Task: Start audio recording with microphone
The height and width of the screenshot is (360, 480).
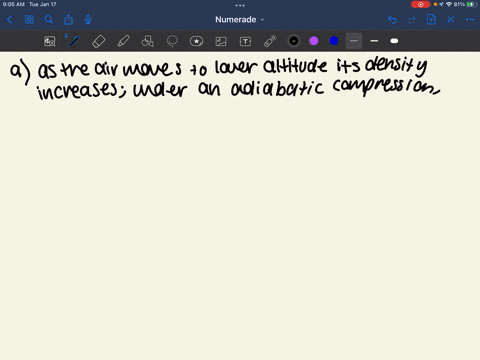Action: click(x=88, y=20)
